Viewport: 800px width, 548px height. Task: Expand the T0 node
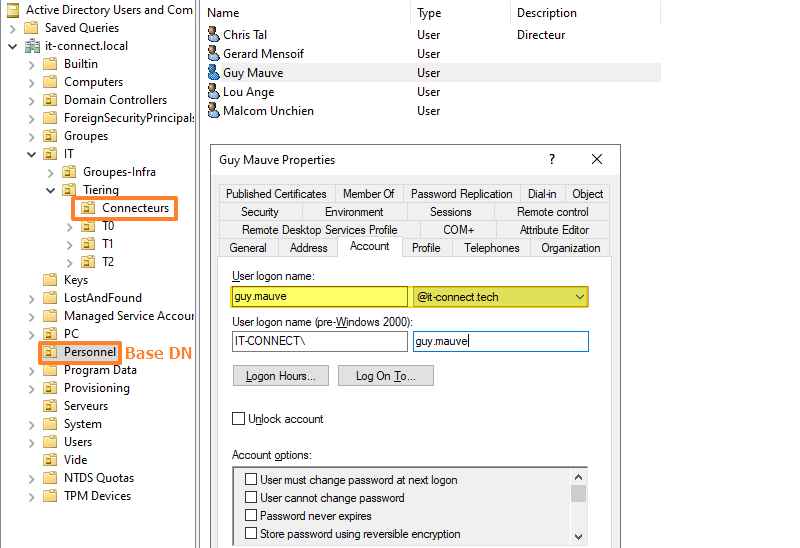70,227
